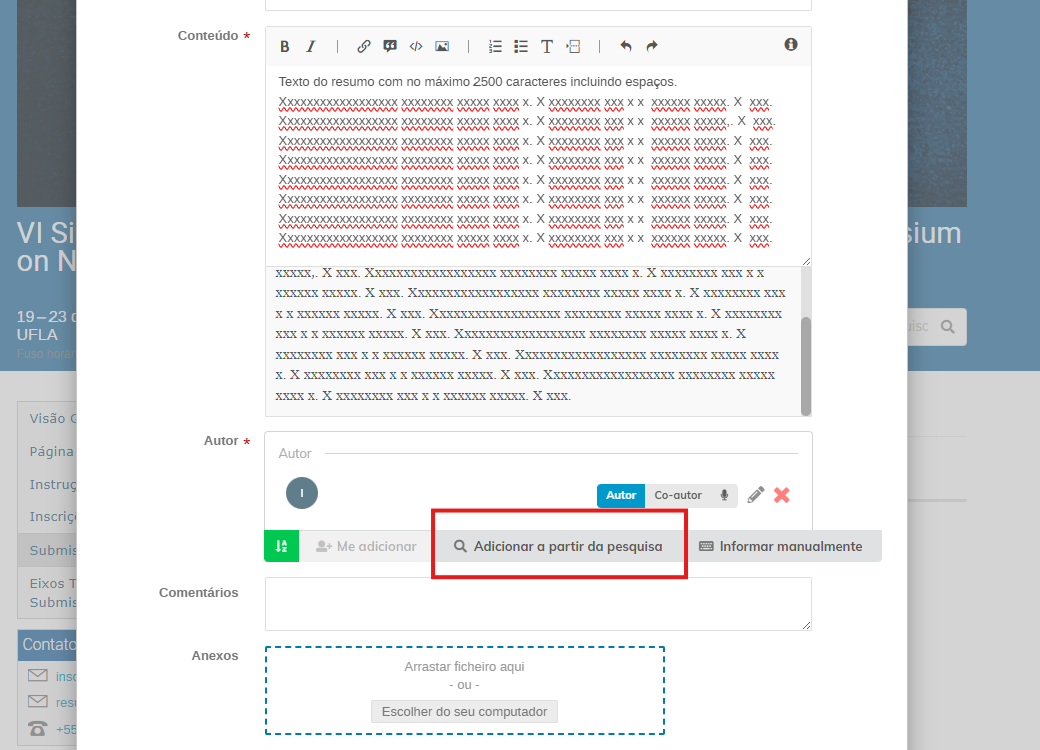Open heading text style tool
1040x750 pixels.
(x=547, y=46)
